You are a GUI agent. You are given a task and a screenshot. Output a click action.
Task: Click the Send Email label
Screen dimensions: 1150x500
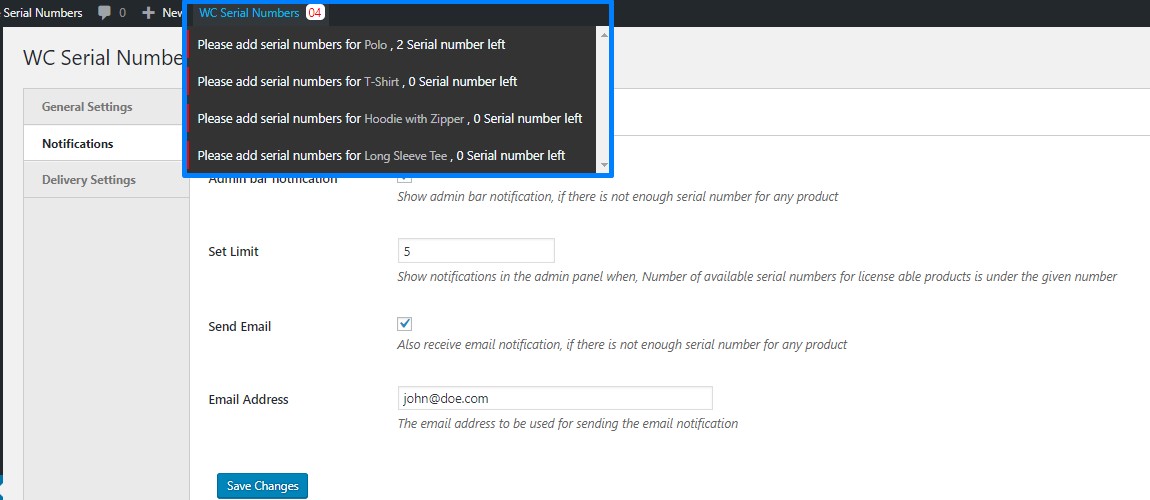tap(240, 327)
